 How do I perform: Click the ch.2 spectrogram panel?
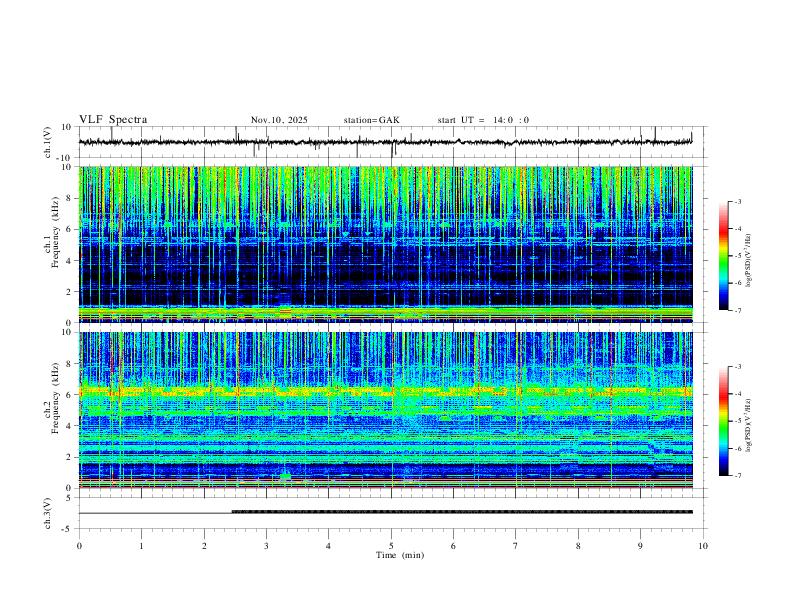point(385,410)
